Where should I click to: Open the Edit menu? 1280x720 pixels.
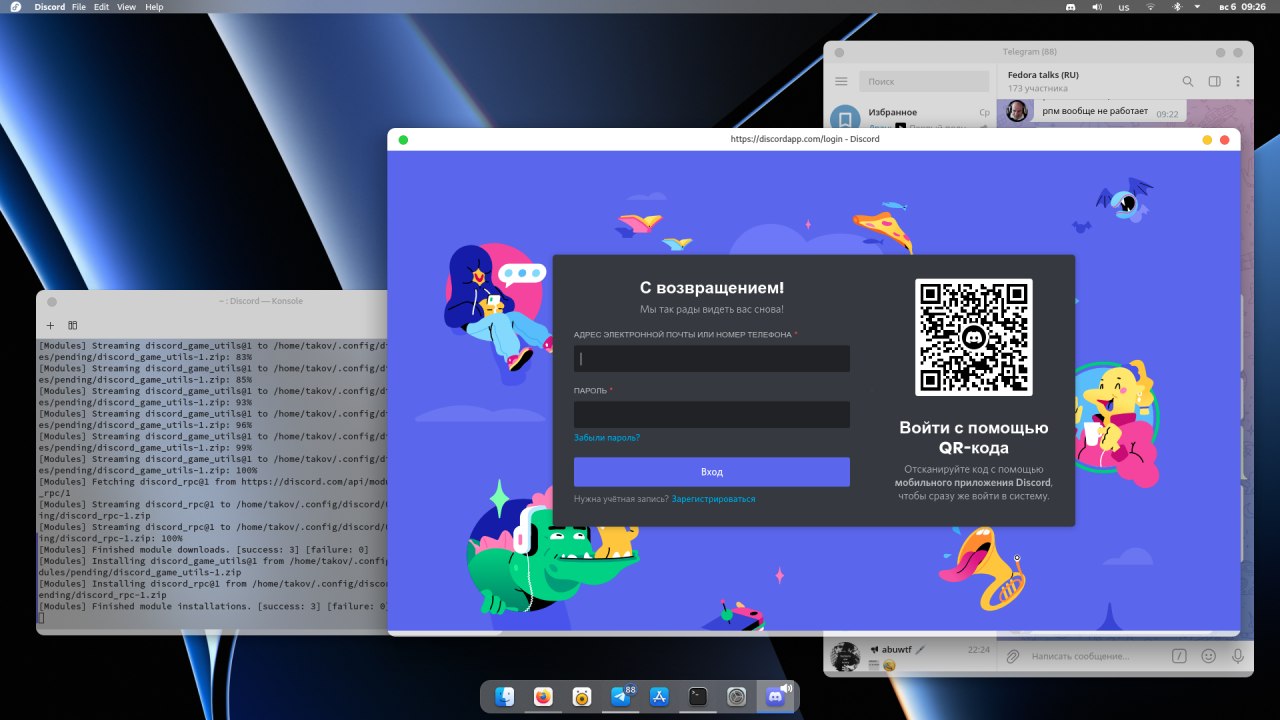click(101, 7)
